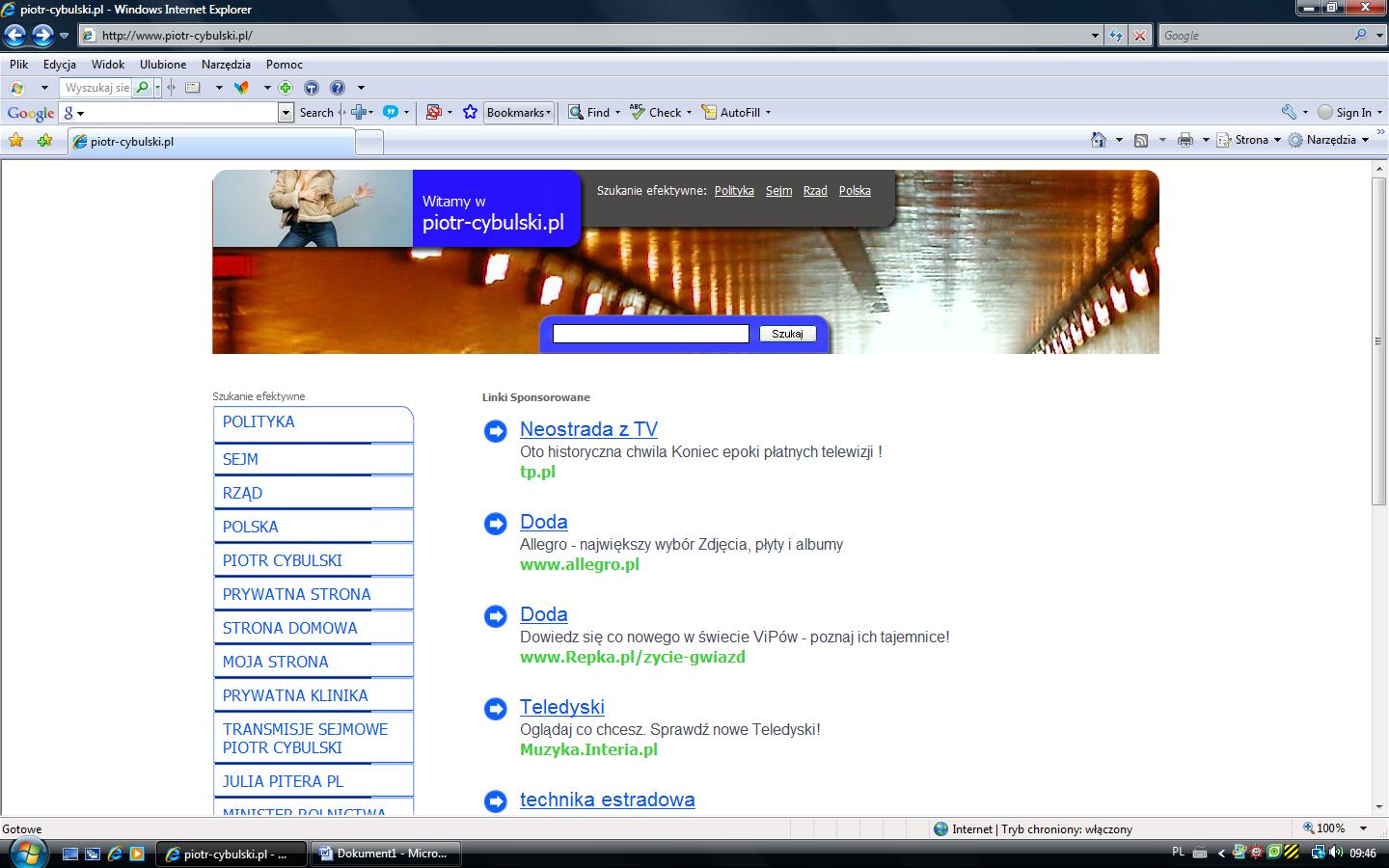Click the page search text field
This screenshot has width=1389, height=868.
[650, 334]
